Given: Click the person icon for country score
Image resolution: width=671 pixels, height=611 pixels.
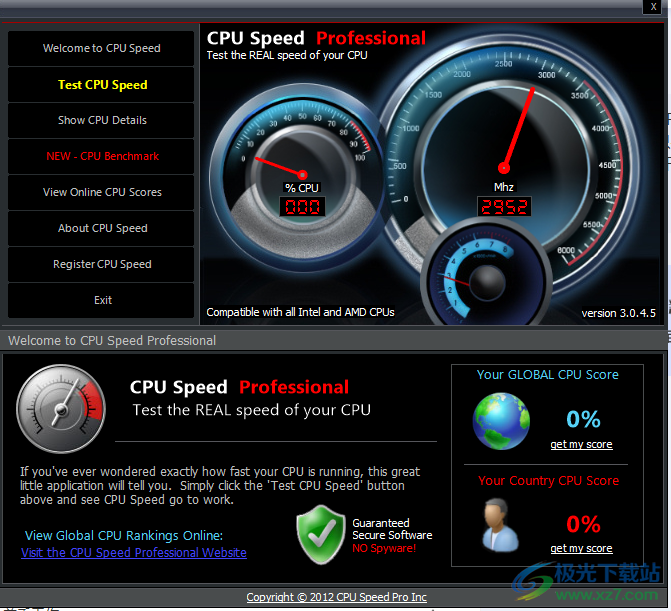Looking at the screenshot, I should click(x=499, y=525).
